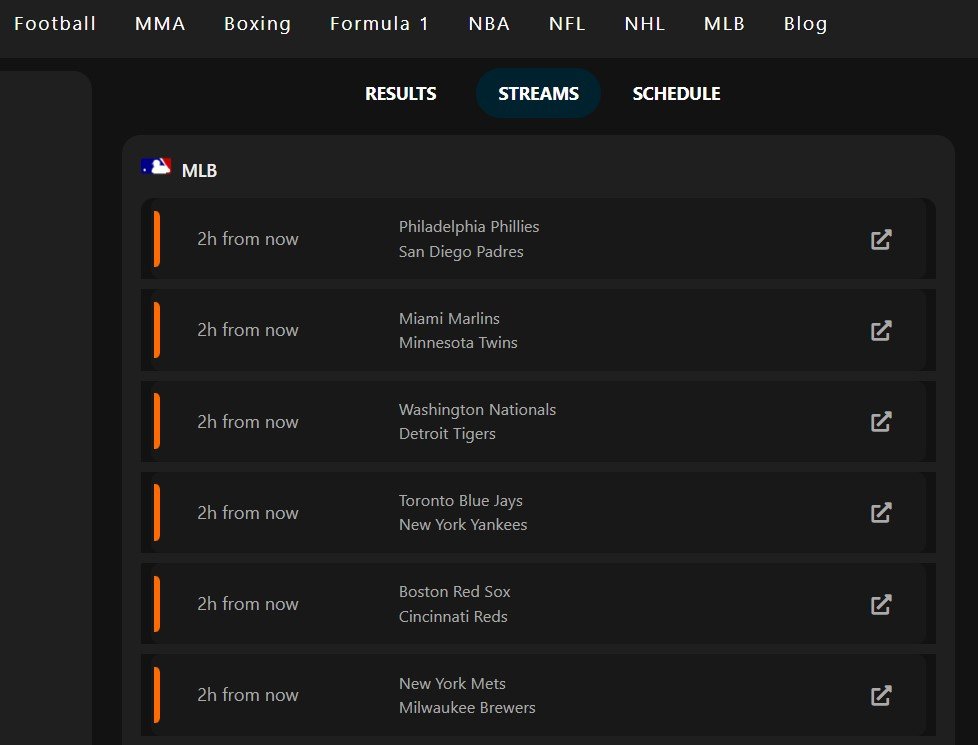Click '2h from now' in Red Sox row
This screenshot has width=978, height=745.
tap(248, 604)
